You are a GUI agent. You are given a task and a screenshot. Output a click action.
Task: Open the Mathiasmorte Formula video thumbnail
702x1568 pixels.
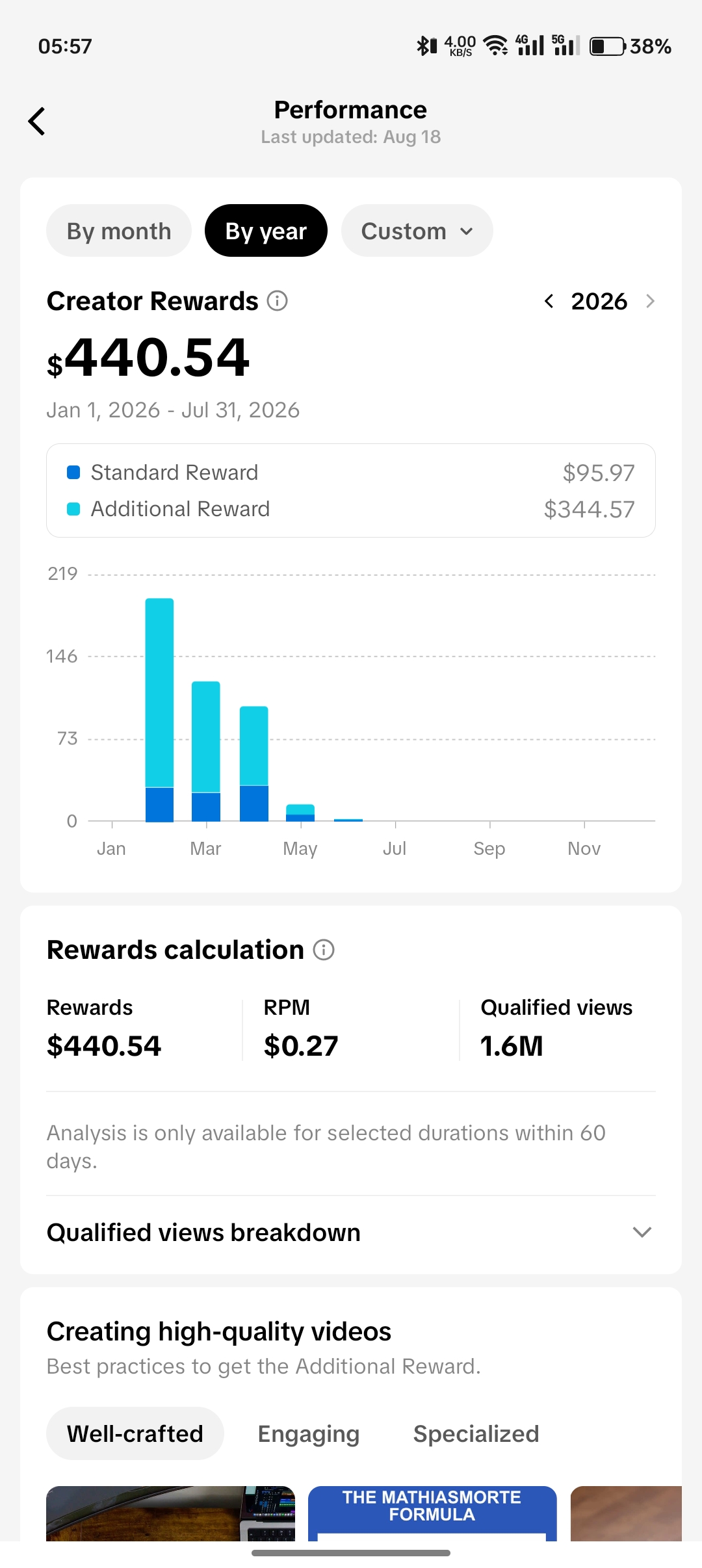pyautogui.click(x=432, y=1513)
